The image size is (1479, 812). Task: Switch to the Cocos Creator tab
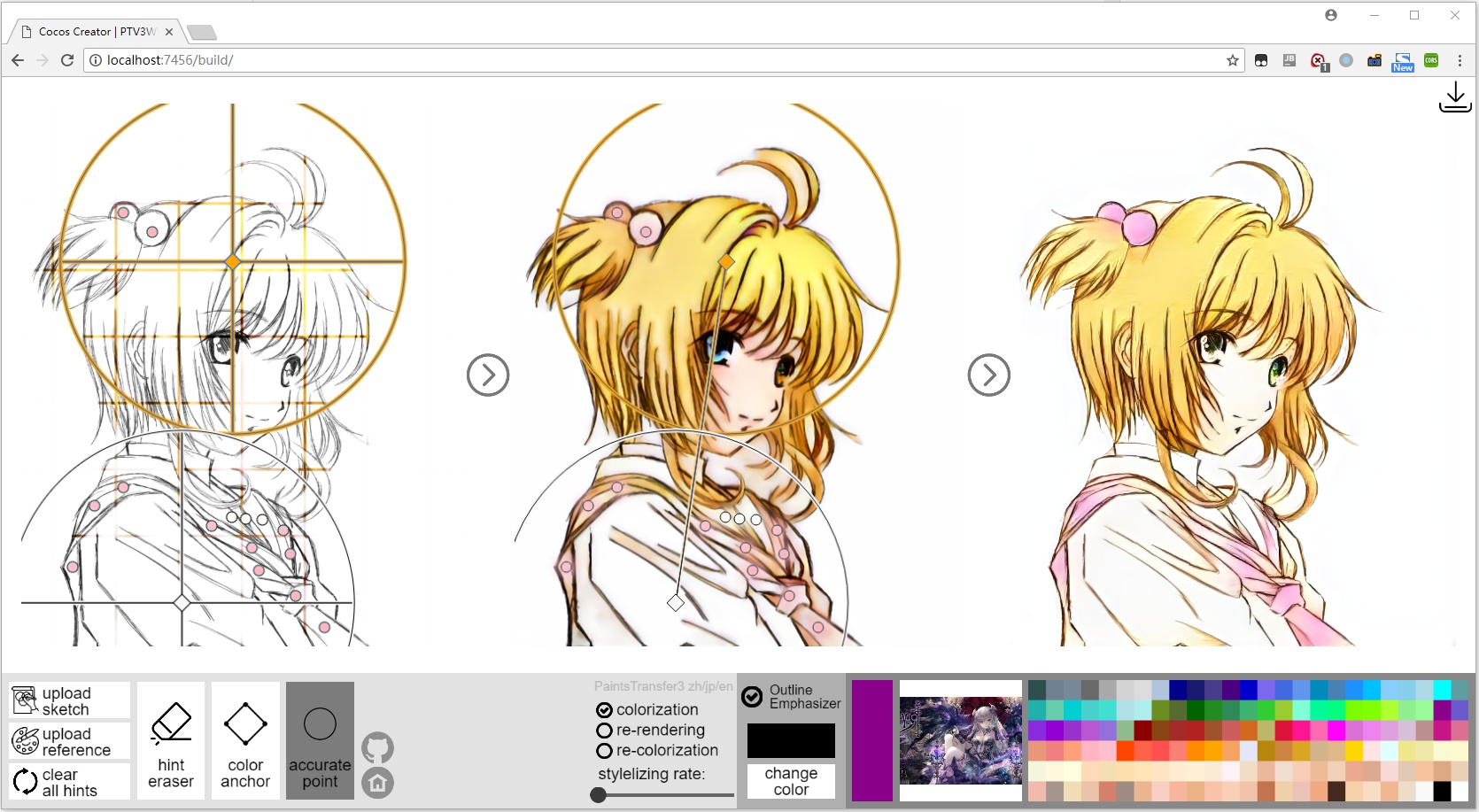click(x=96, y=31)
